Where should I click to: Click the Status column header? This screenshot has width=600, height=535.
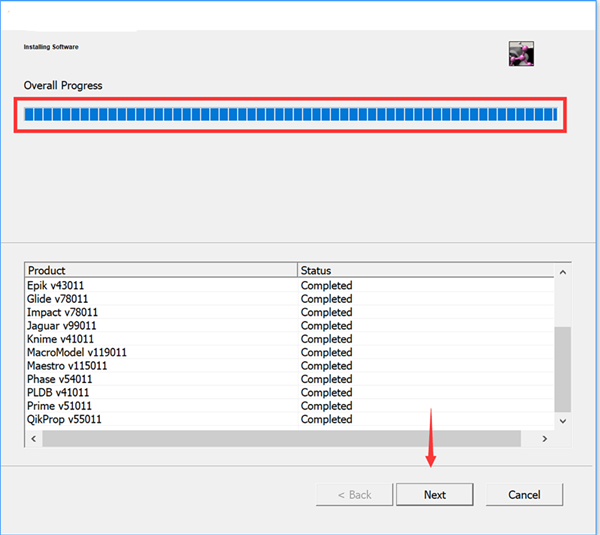(x=426, y=271)
